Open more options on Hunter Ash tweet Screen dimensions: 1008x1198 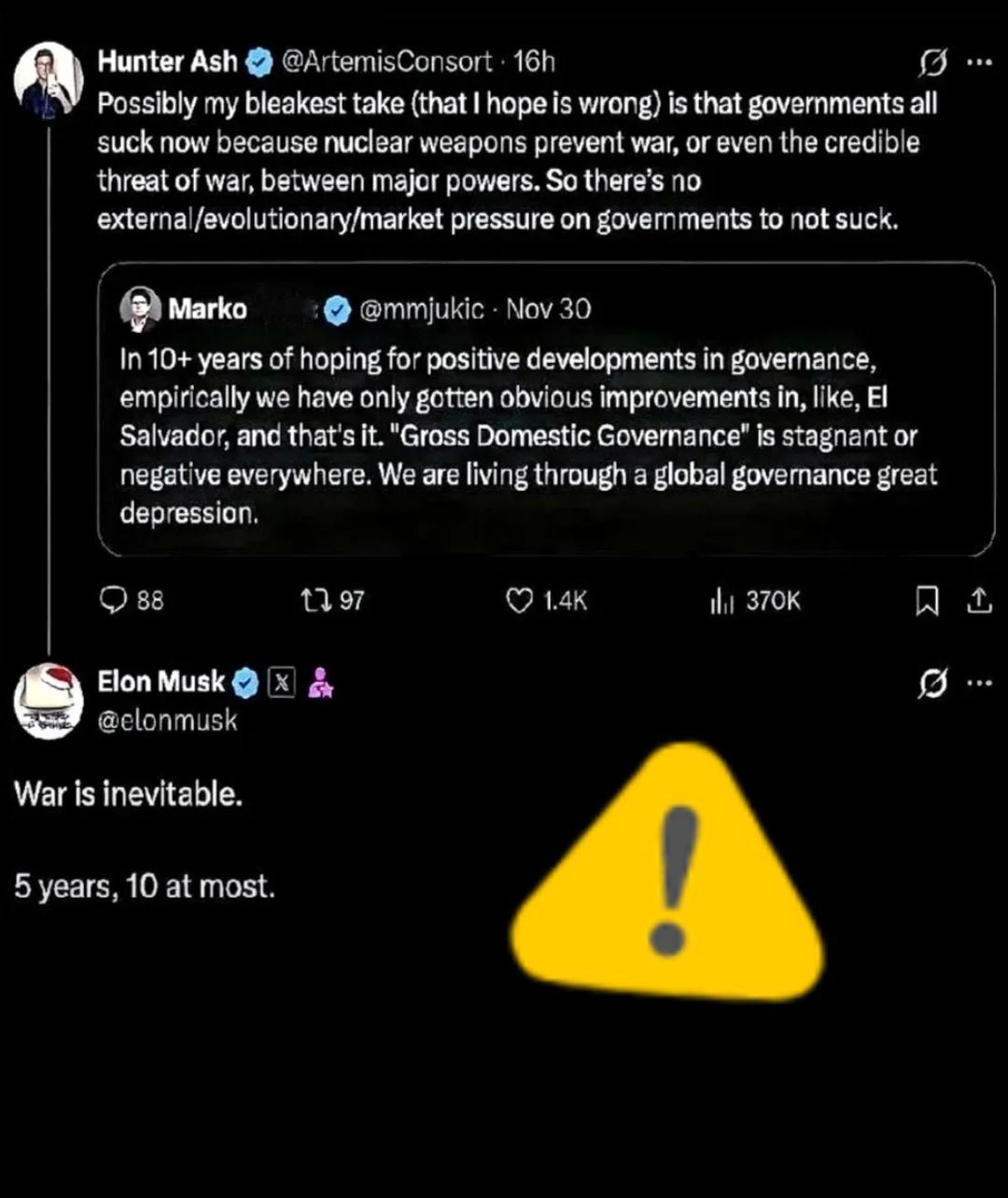coord(978,63)
